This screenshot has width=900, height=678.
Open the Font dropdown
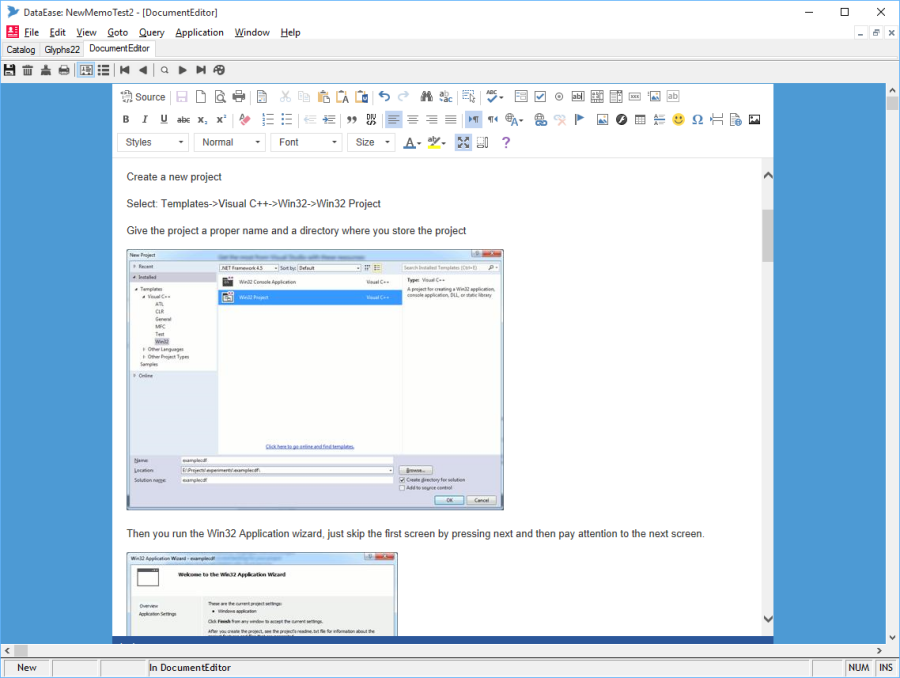pyautogui.click(x=307, y=142)
